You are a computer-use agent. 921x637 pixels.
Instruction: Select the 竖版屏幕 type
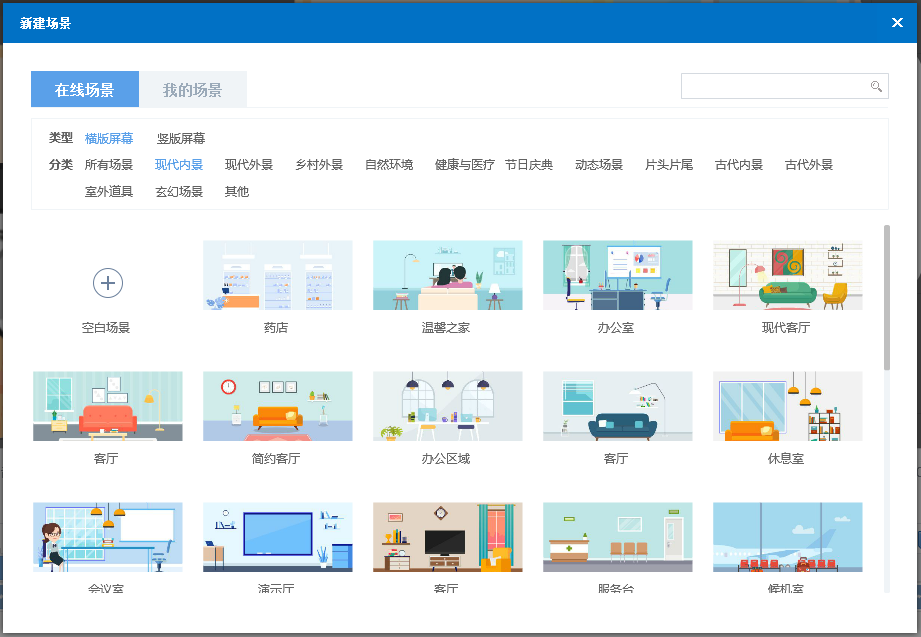click(x=181, y=139)
